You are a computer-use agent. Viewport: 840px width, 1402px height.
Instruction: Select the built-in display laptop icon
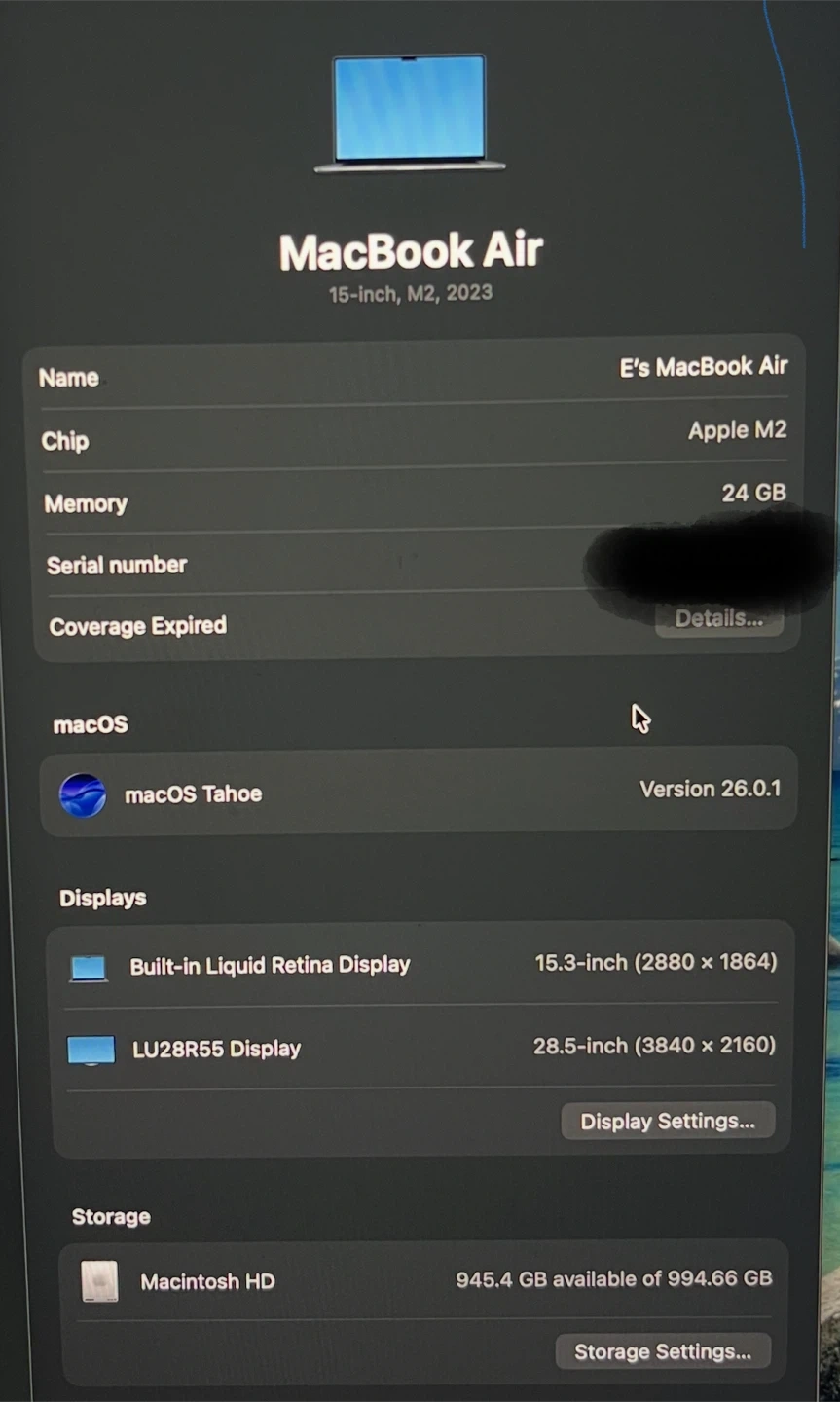tap(89, 968)
